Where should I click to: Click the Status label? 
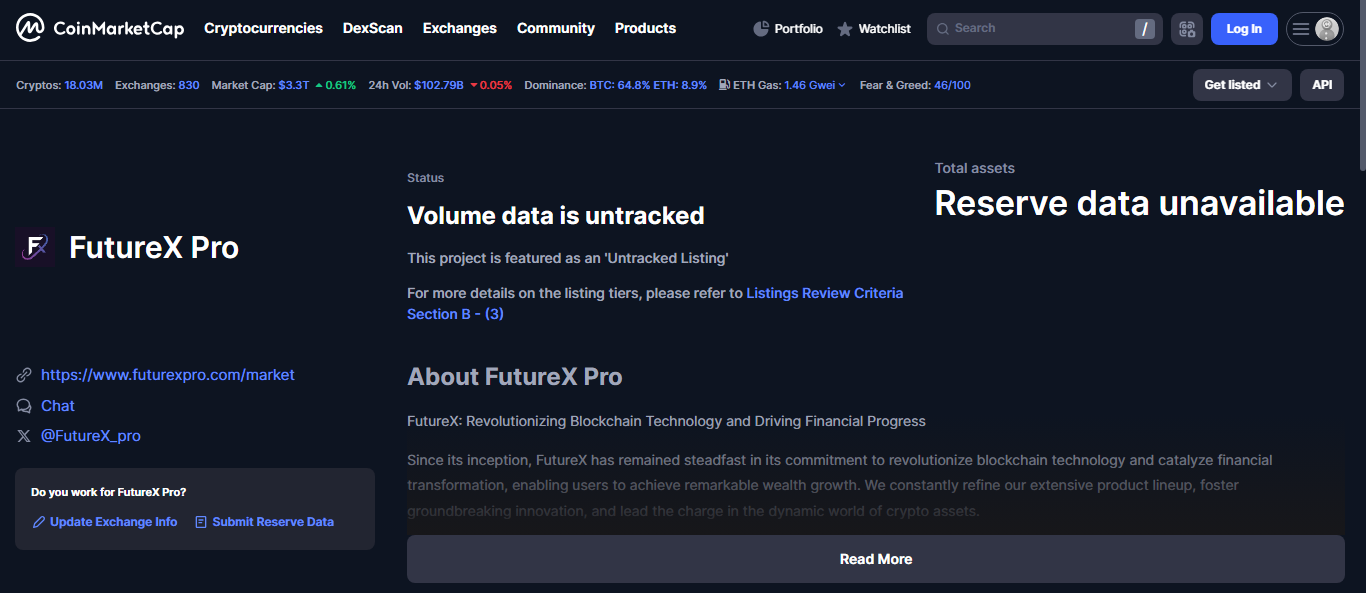point(425,178)
